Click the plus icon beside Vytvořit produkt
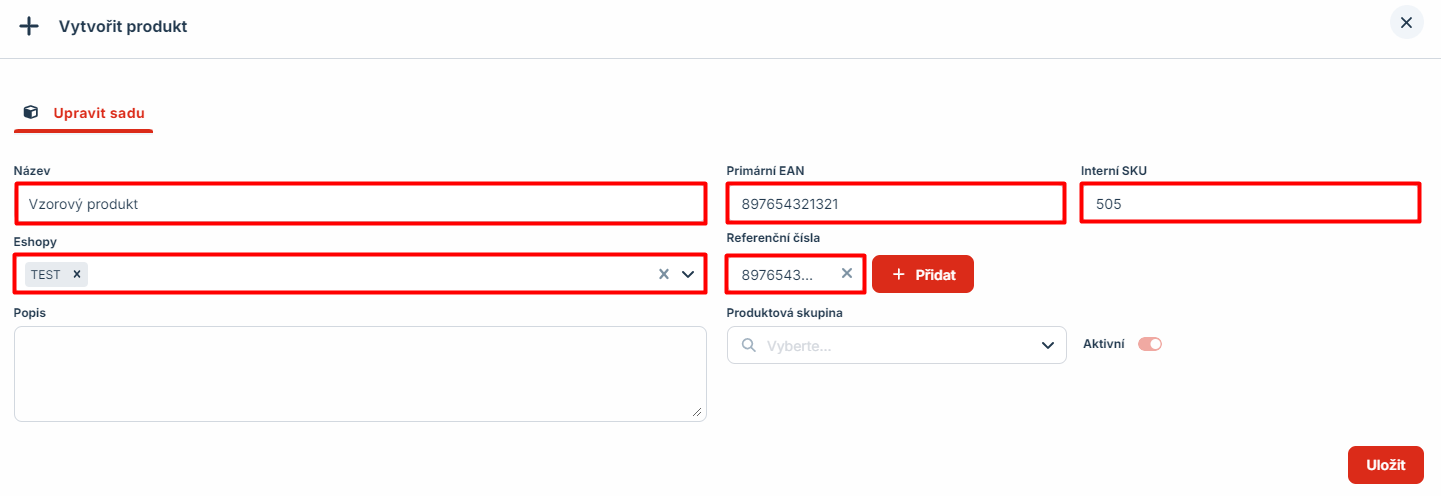 click(x=29, y=26)
